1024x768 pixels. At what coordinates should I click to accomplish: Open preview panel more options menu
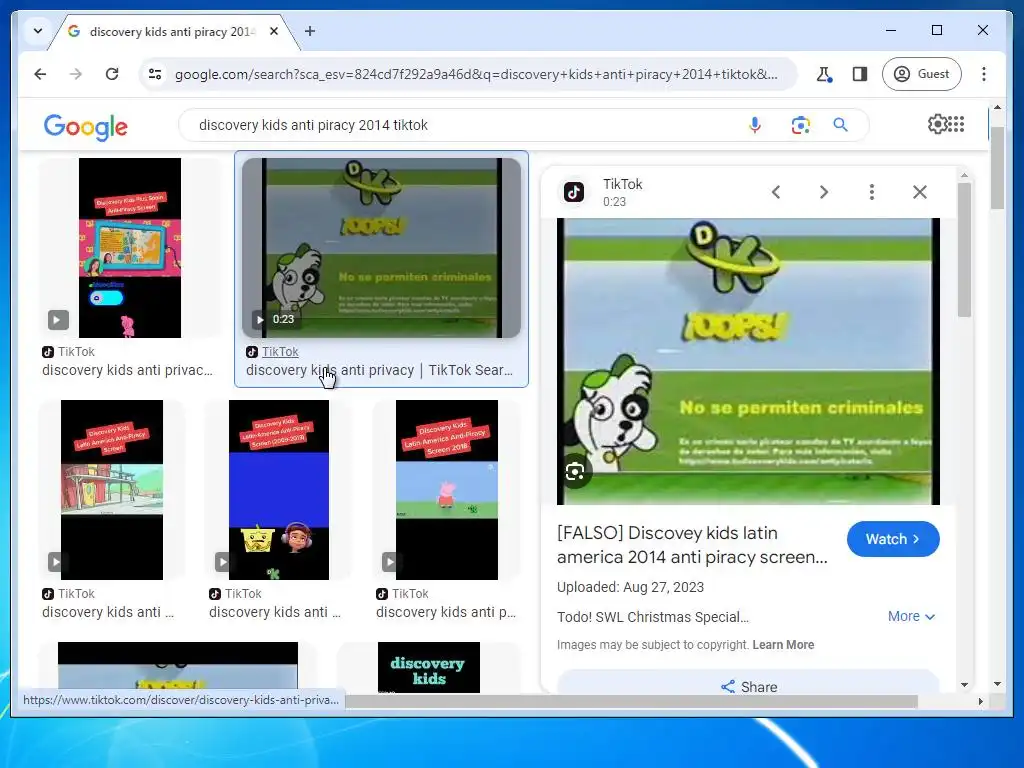(x=871, y=192)
